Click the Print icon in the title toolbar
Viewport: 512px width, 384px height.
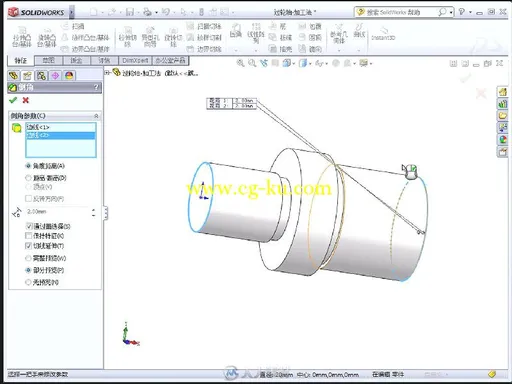click(x=147, y=12)
